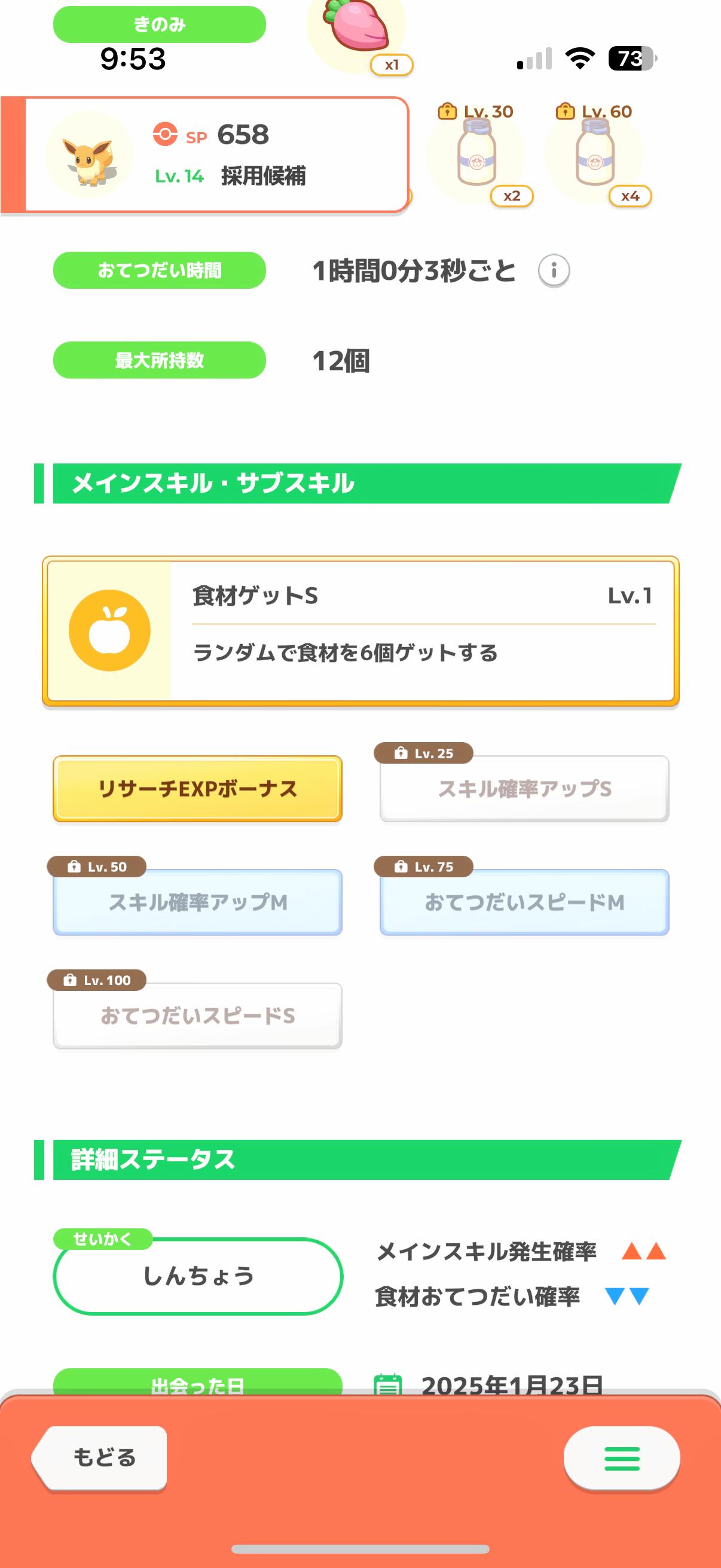Select locked スキル確率アップS sub skill
The image size is (721, 1568).
coord(524,789)
